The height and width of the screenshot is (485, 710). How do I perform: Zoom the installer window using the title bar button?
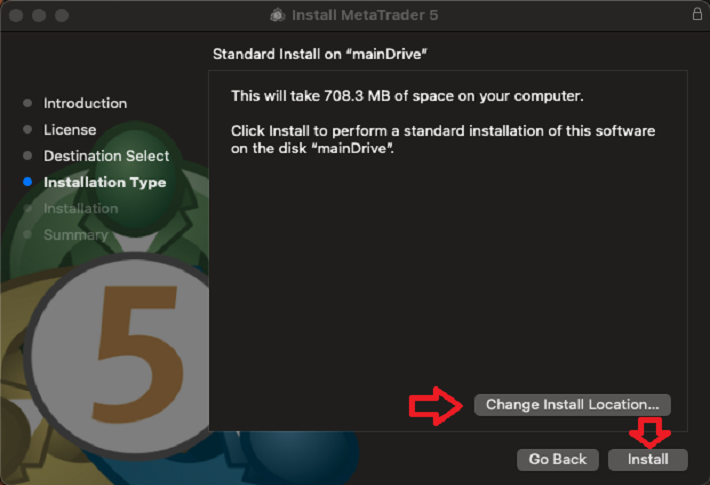(x=62, y=15)
